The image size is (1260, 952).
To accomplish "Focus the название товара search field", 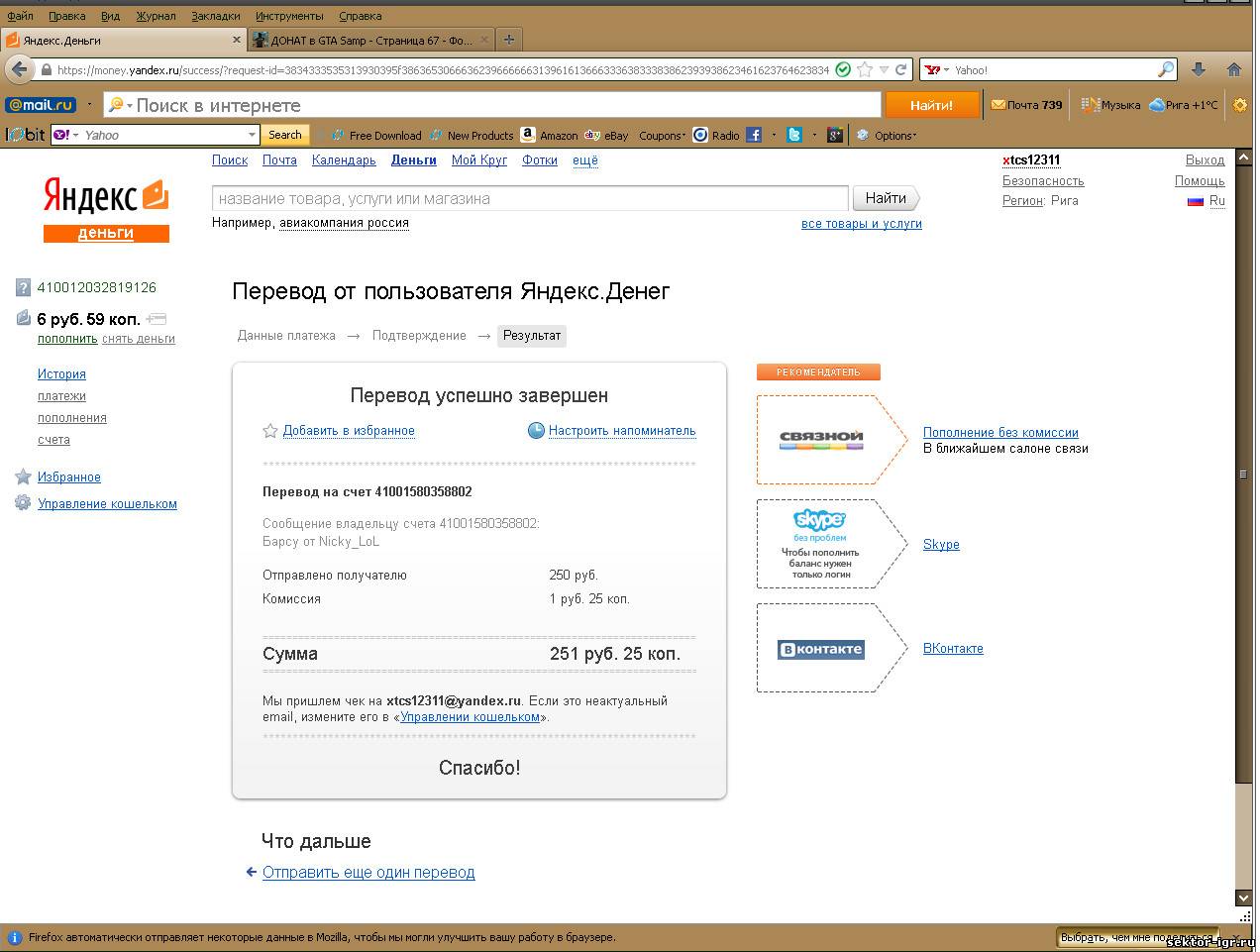I will pos(530,198).
